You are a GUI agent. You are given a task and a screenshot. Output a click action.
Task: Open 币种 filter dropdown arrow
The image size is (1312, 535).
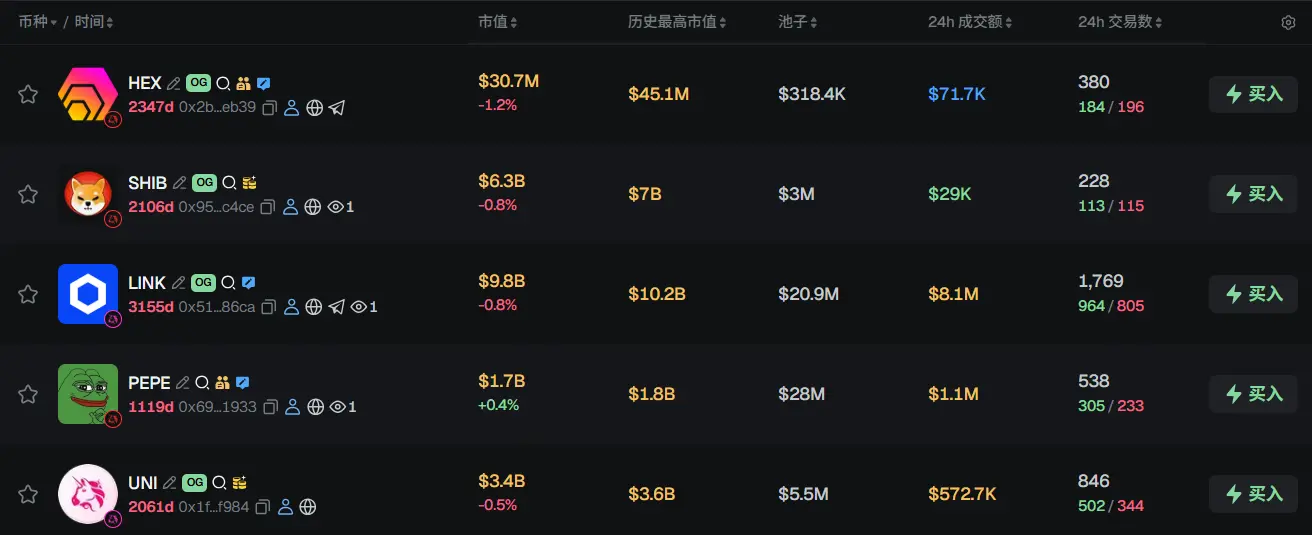click(x=54, y=22)
